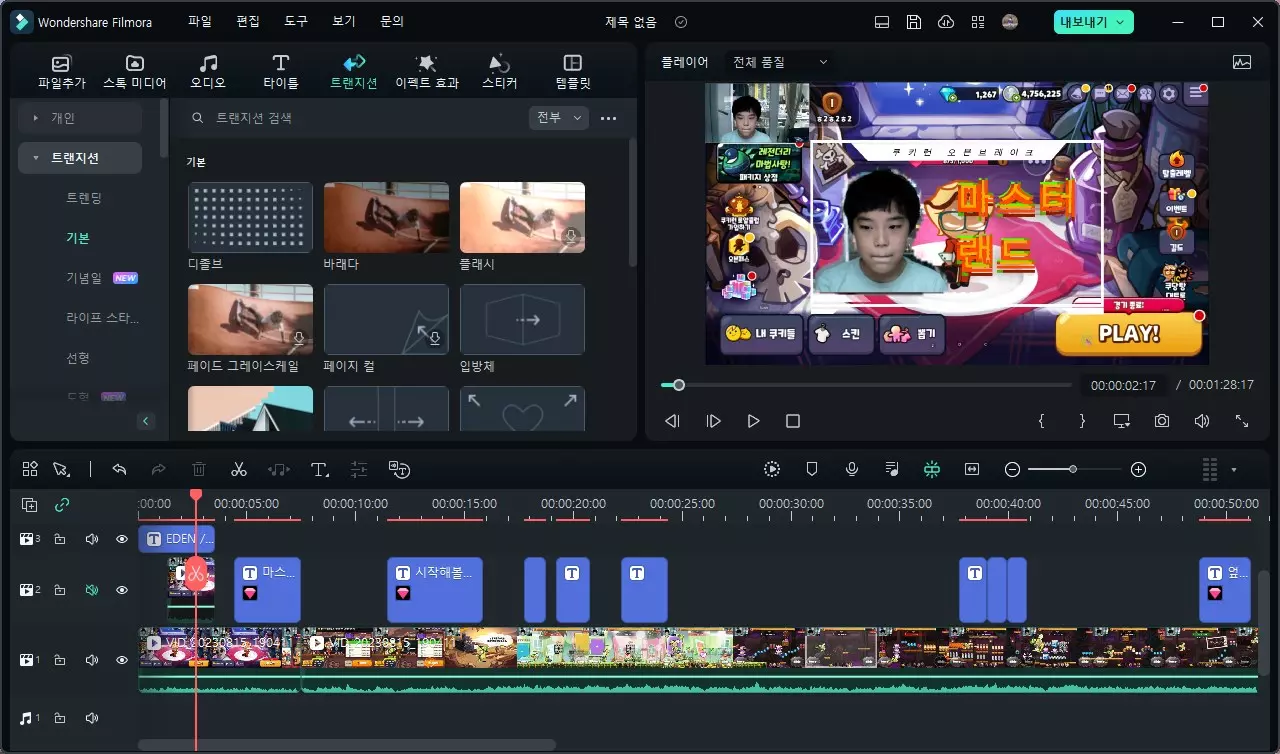Viewport: 1280px width, 754px height.
Task: Switch to the 스톡 미디어 tab
Action: click(x=135, y=72)
